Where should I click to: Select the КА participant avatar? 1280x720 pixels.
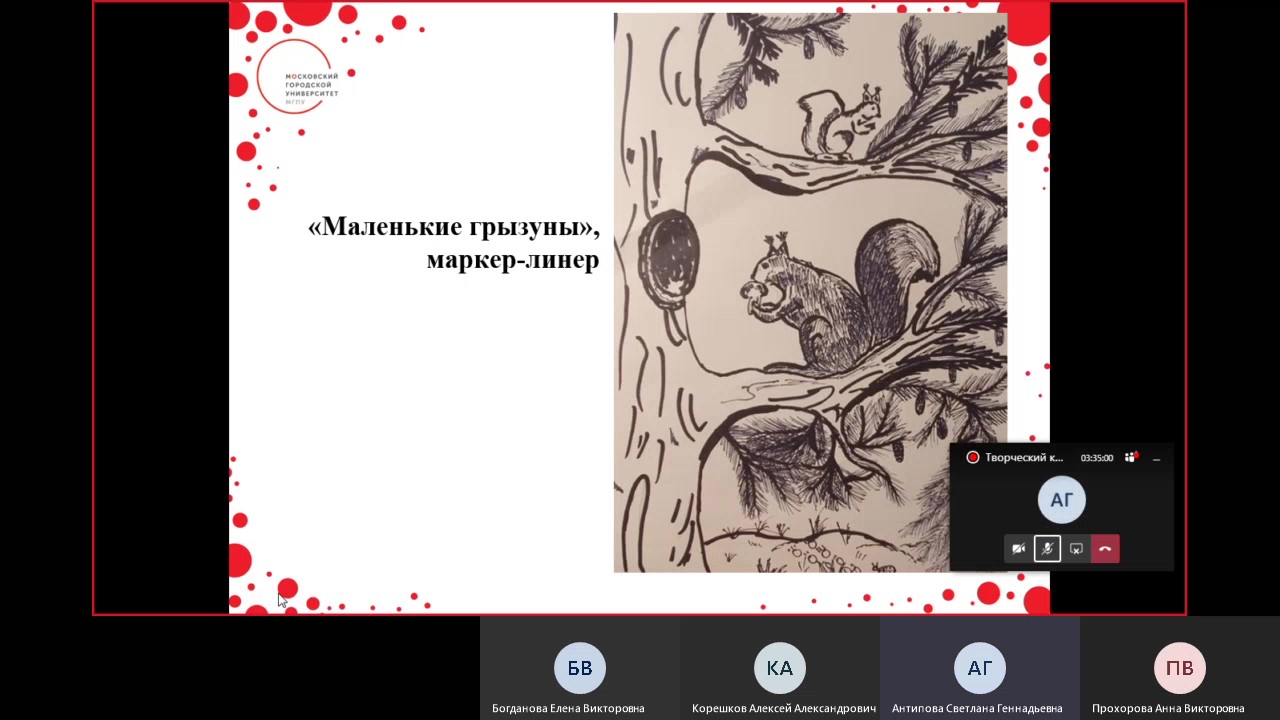click(x=780, y=668)
